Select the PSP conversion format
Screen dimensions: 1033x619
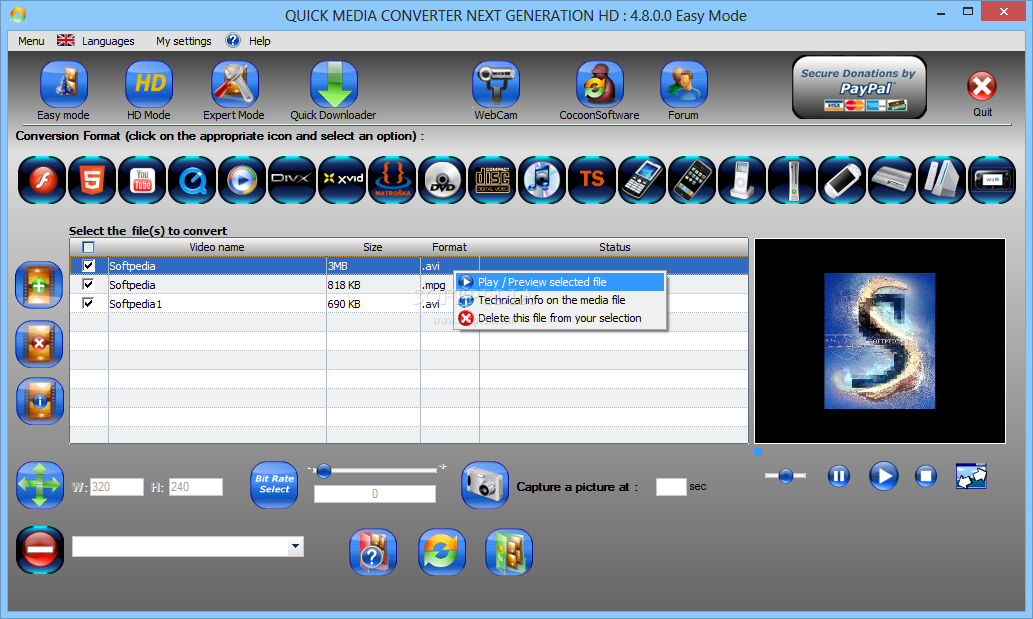[842, 180]
